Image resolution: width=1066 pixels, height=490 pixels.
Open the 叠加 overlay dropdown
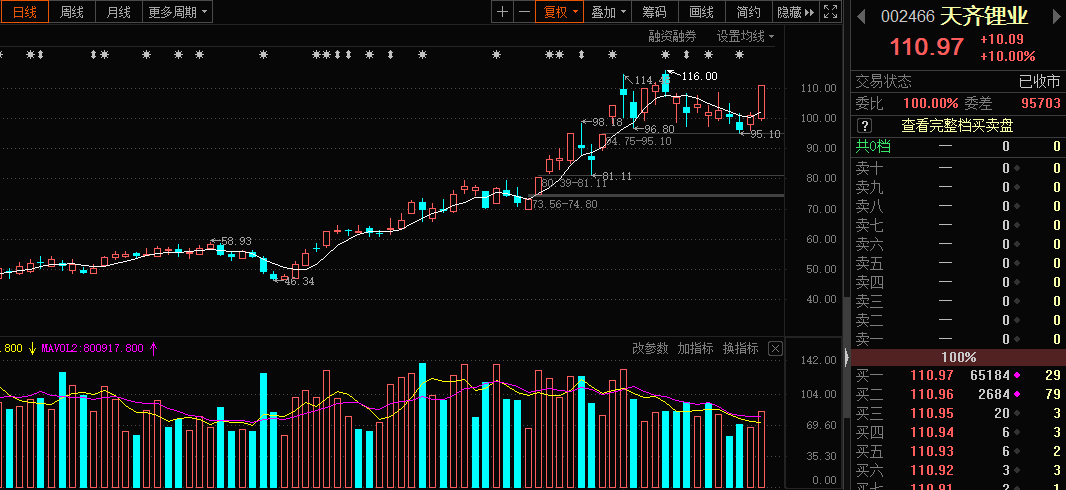[x=608, y=12]
